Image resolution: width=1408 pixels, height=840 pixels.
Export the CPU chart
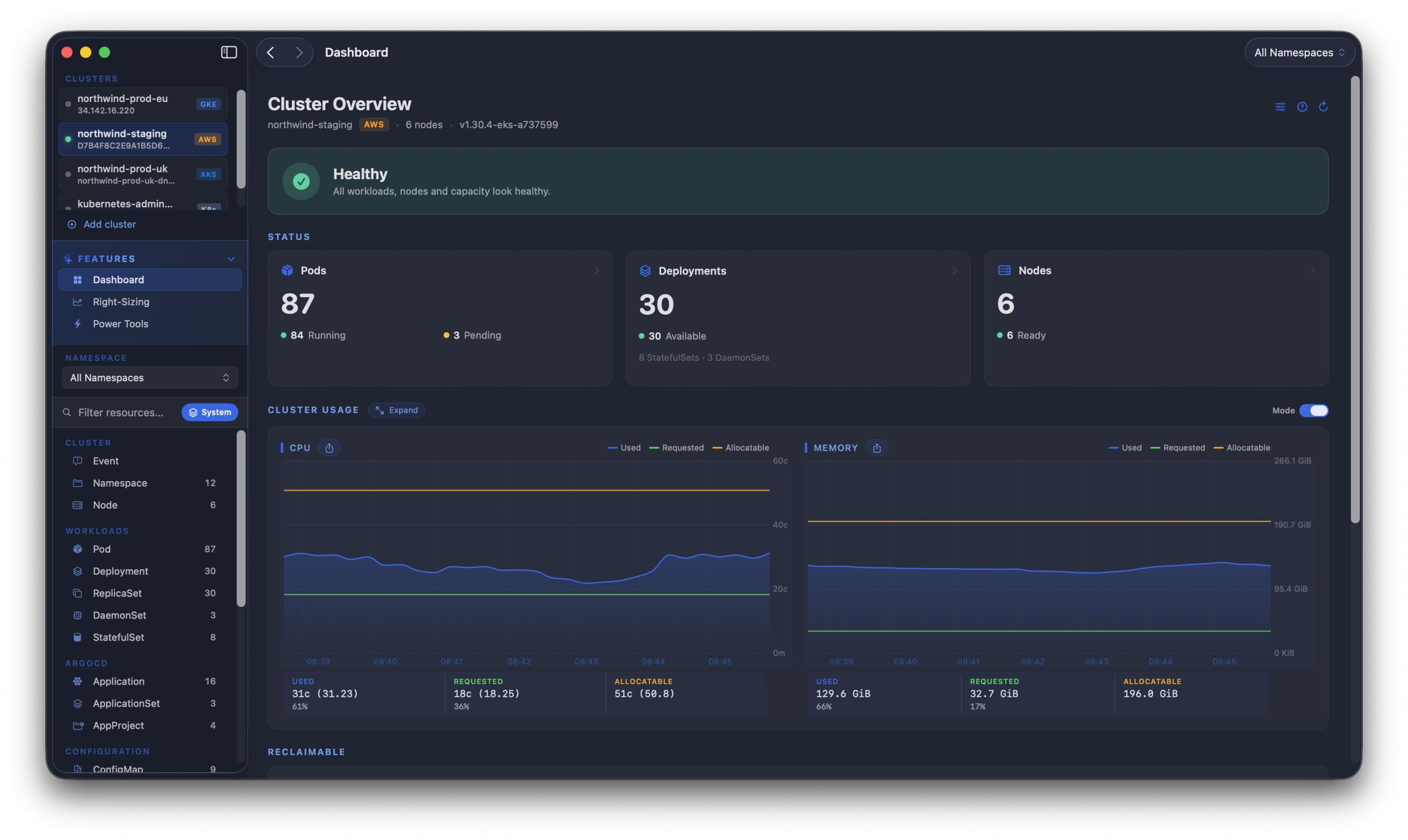pyautogui.click(x=329, y=448)
